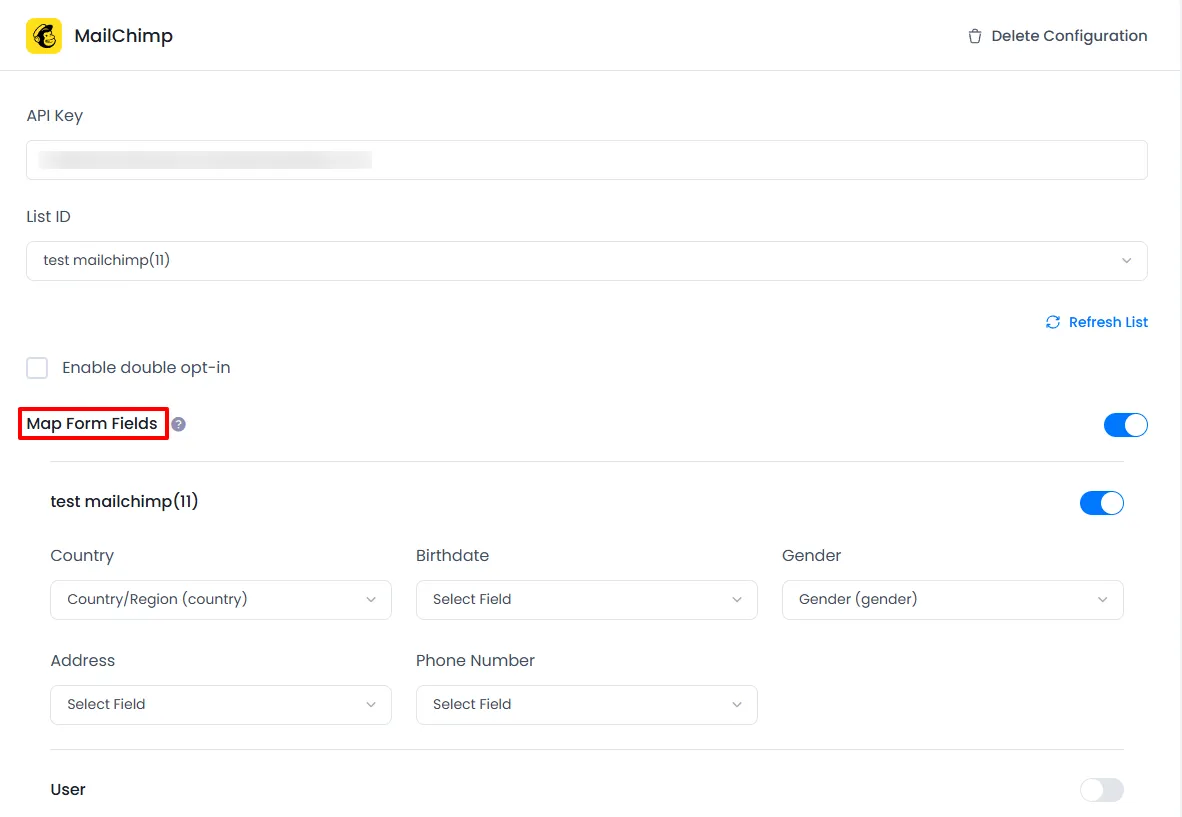
Task: Click the MailChimp monkey logo icon
Action: tap(44, 36)
